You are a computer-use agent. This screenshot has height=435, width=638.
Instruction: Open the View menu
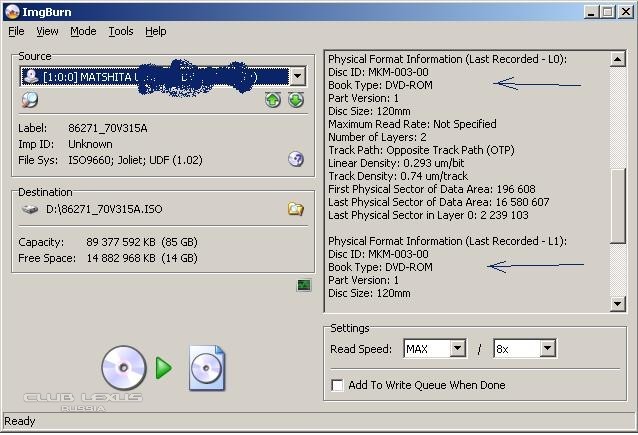[x=47, y=31]
